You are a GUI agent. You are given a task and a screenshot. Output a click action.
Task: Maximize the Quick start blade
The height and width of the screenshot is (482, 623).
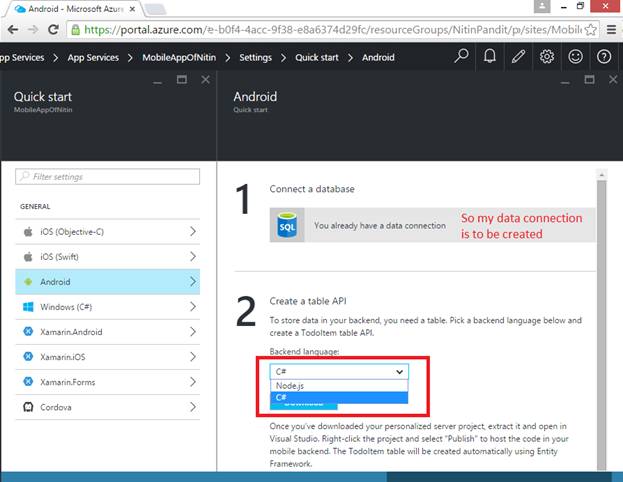182,79
